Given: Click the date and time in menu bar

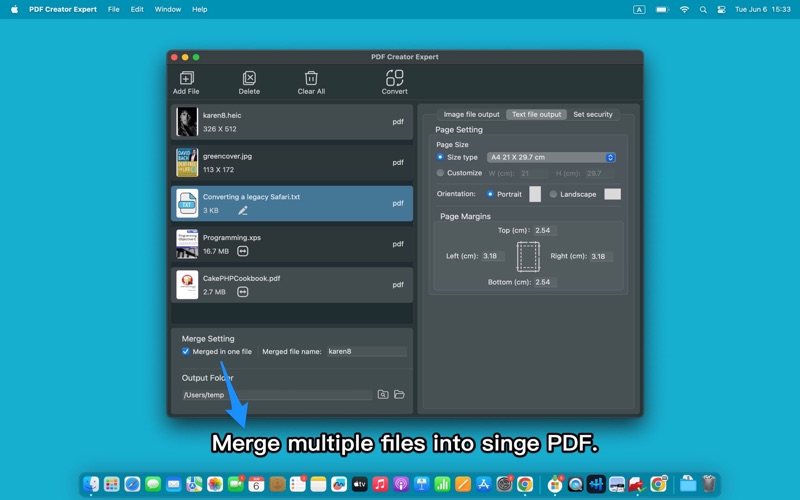Looking at the screenshot, I should tap(763, 9).
